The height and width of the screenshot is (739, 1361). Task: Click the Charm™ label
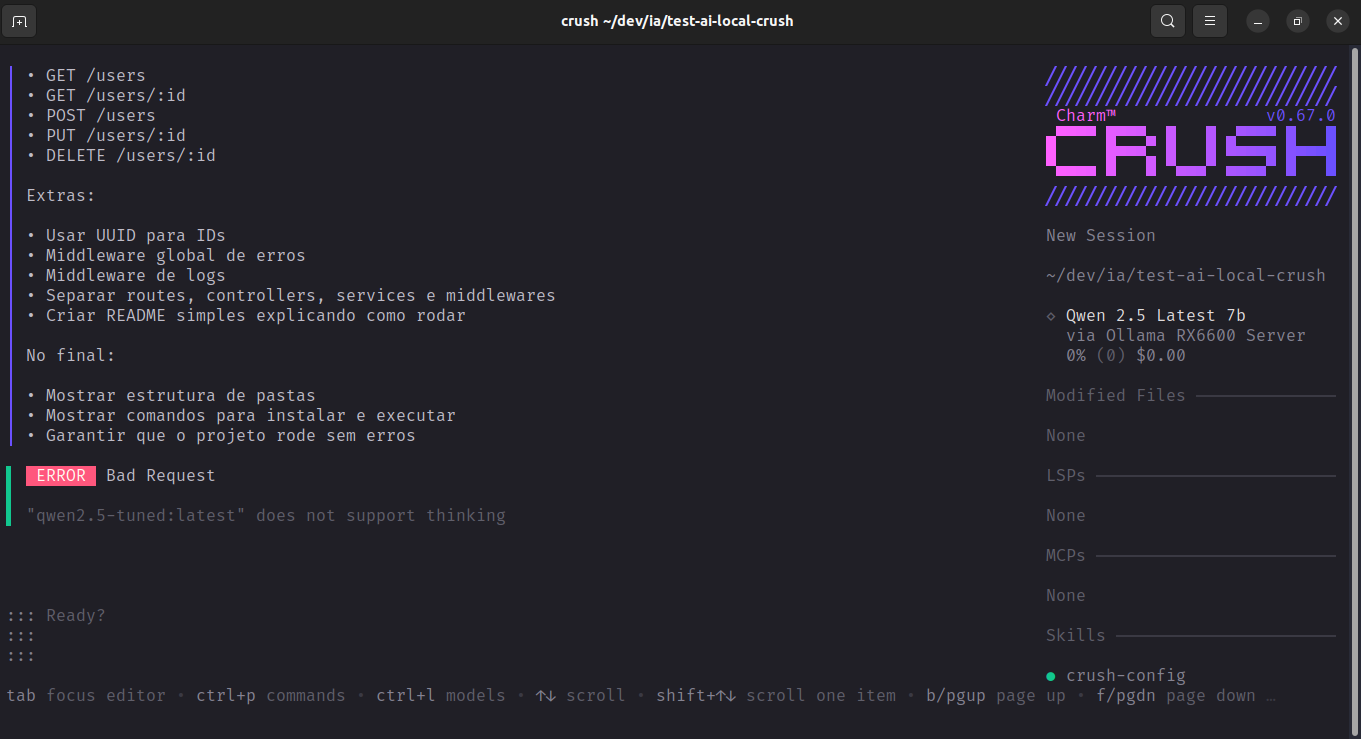pyautogui.click(x=1086, y=116)
